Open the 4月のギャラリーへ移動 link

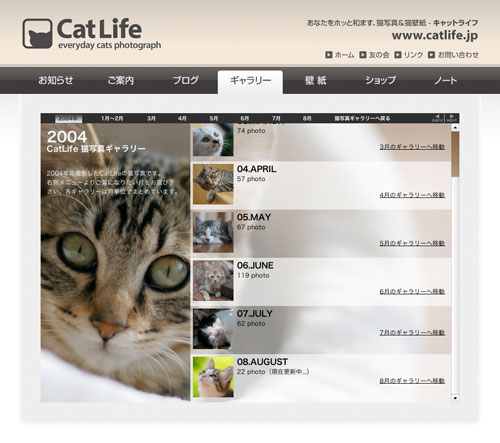[x=412, y=195]
